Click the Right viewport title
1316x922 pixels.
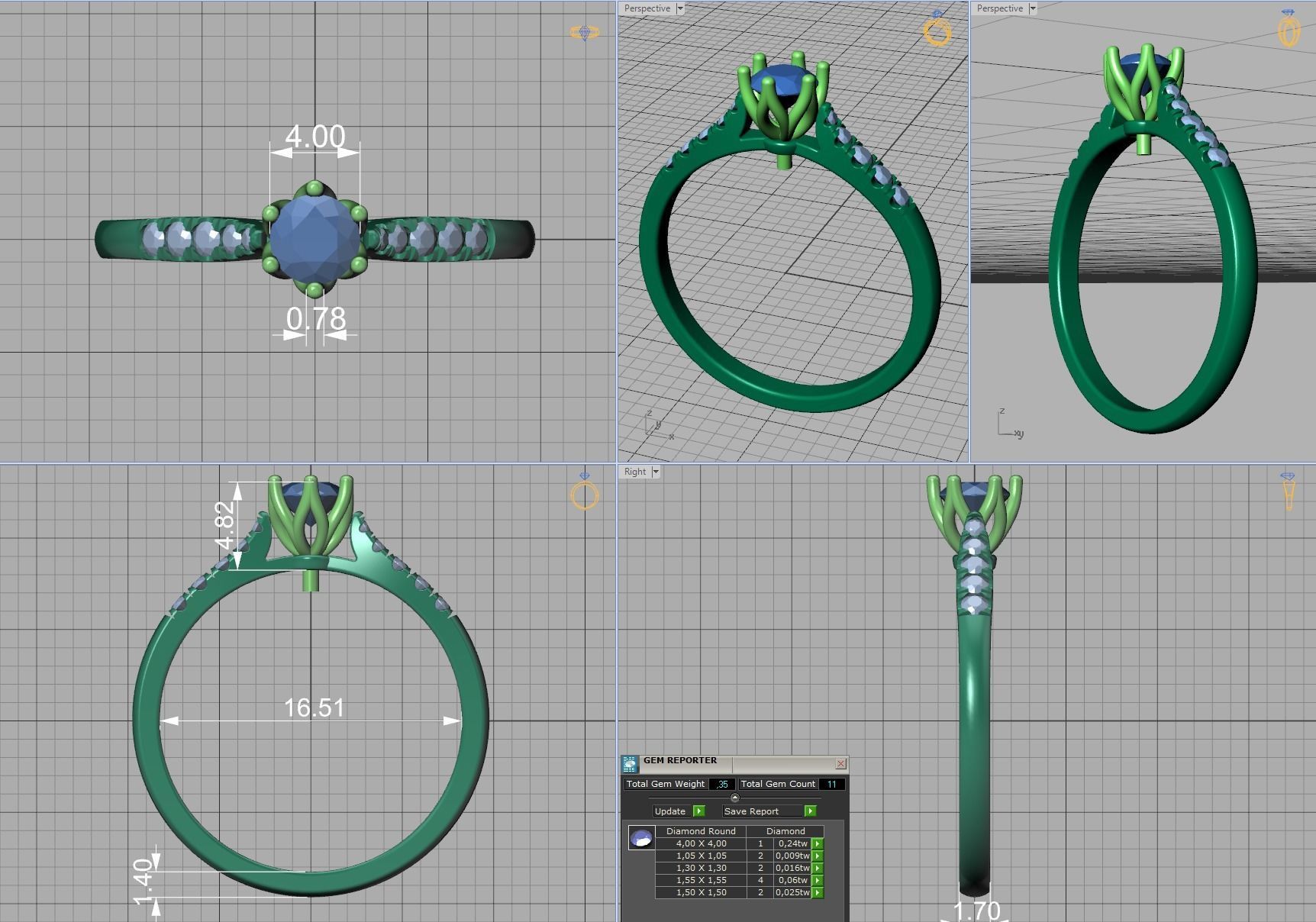pos(634,472)
